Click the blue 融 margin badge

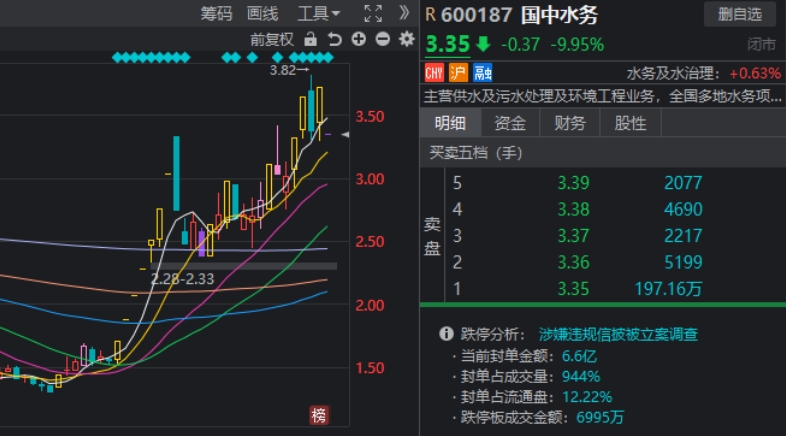tap(483, 72)
